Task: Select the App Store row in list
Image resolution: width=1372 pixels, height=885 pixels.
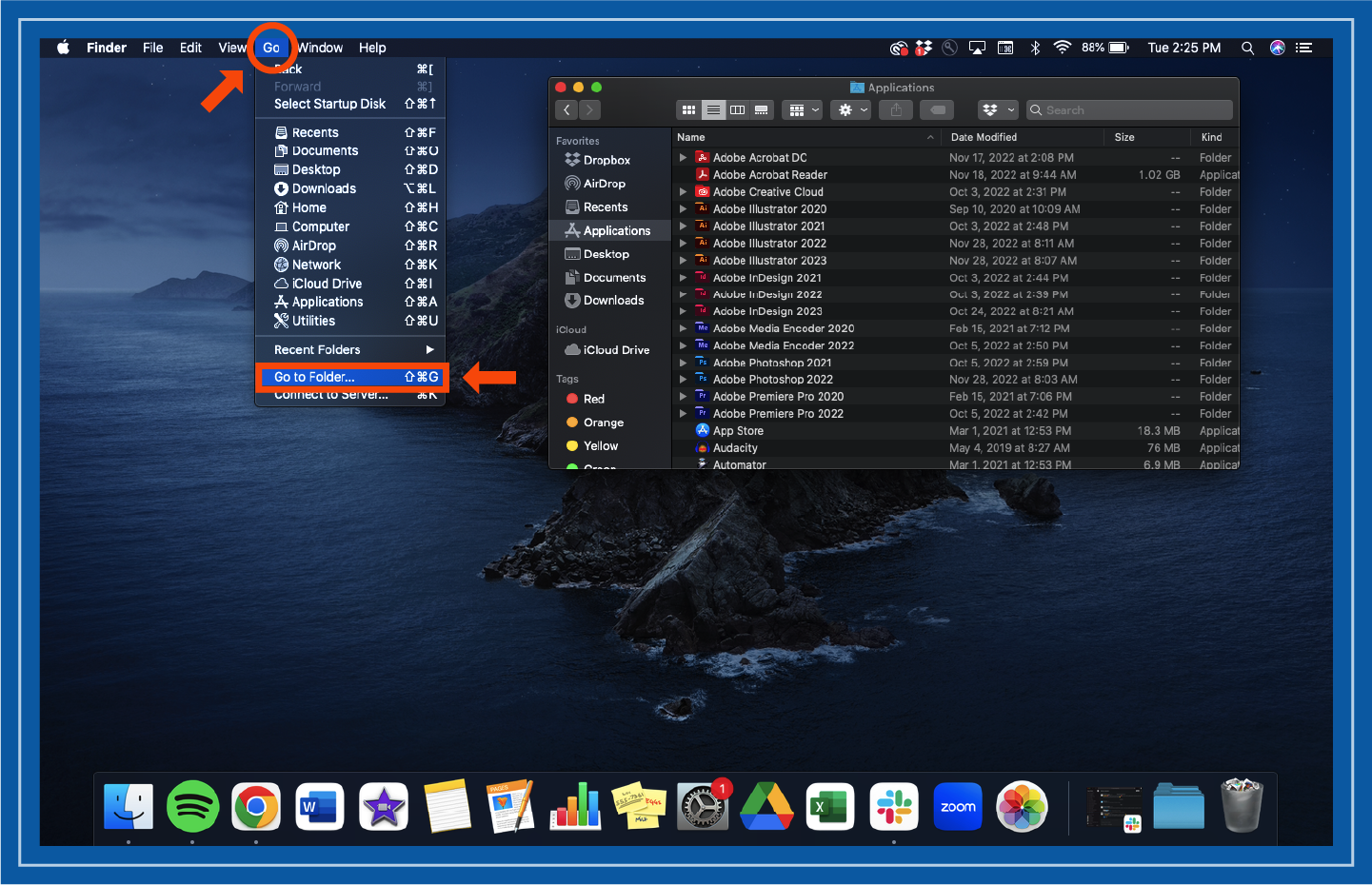Action: [956, 431]
